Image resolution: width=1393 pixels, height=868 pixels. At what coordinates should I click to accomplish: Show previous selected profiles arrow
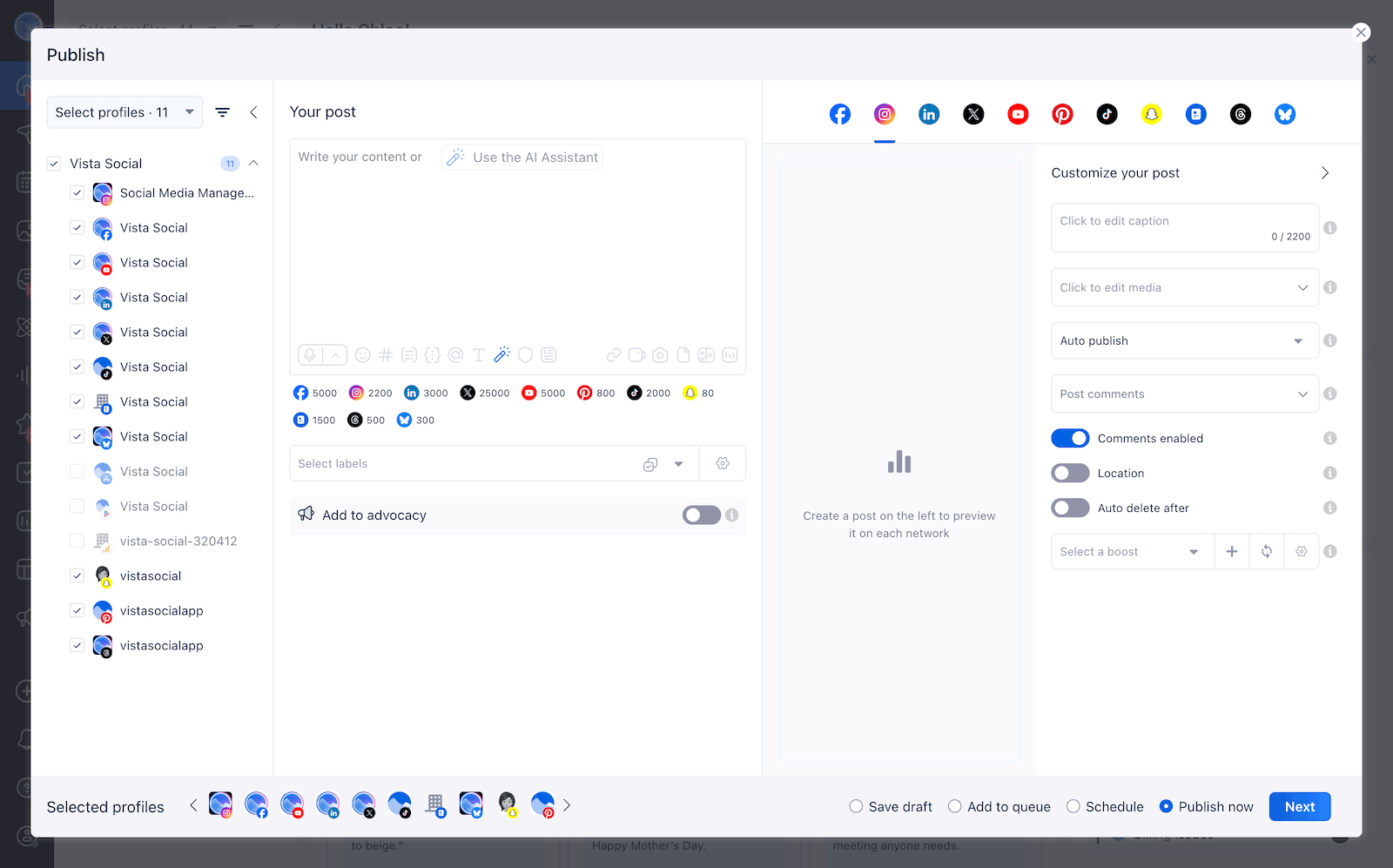[x=193, y=805]
